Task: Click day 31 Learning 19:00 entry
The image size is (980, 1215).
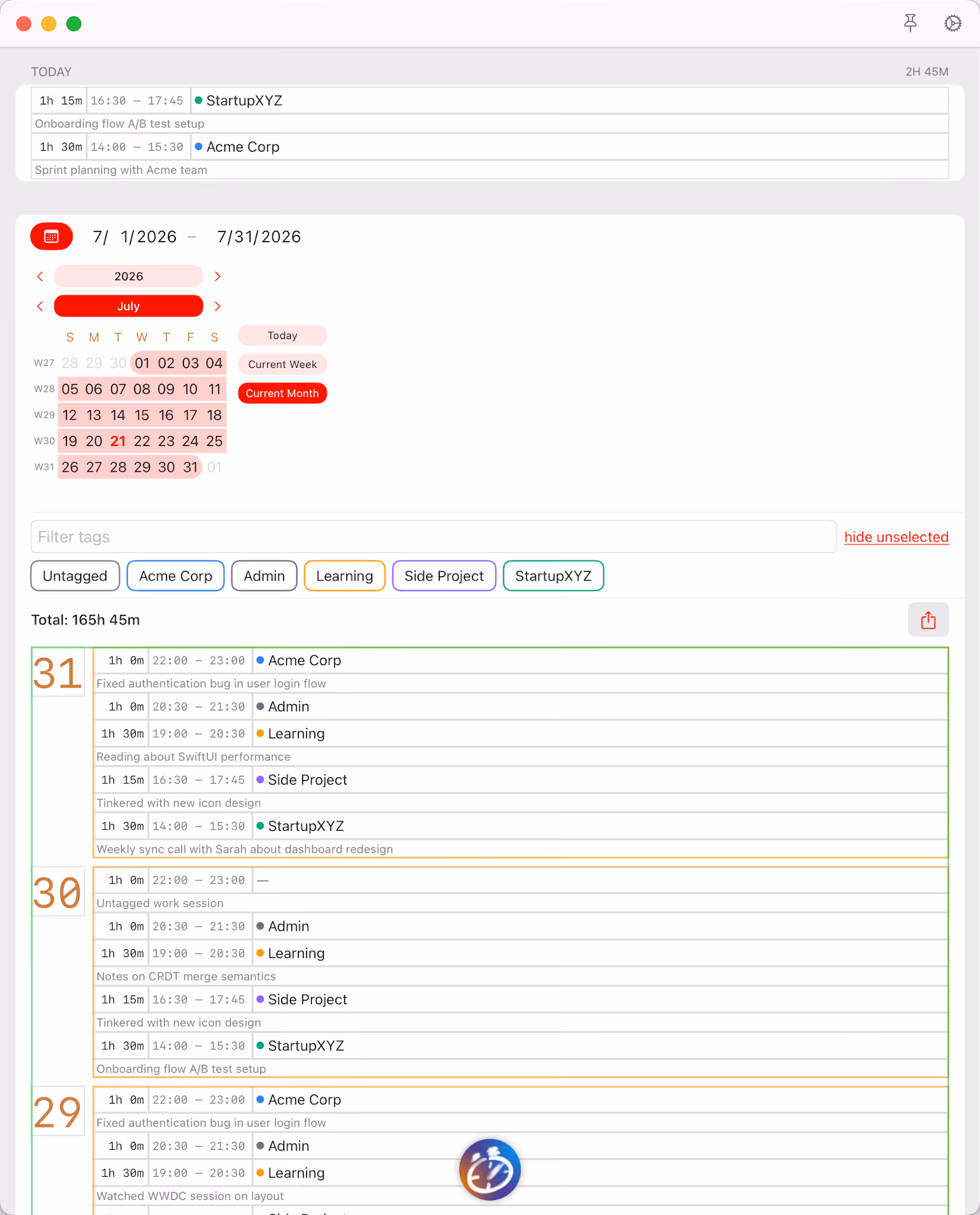Action: pos(521,734)
